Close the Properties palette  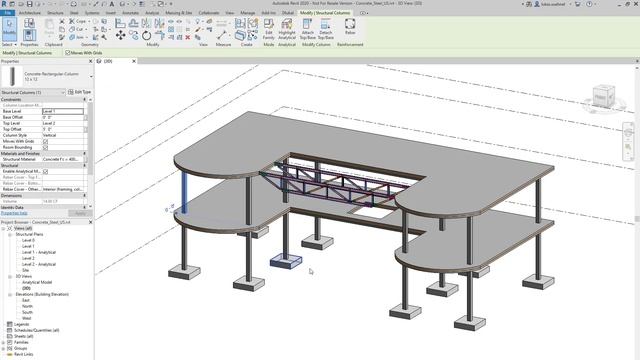tap(91, 61)
